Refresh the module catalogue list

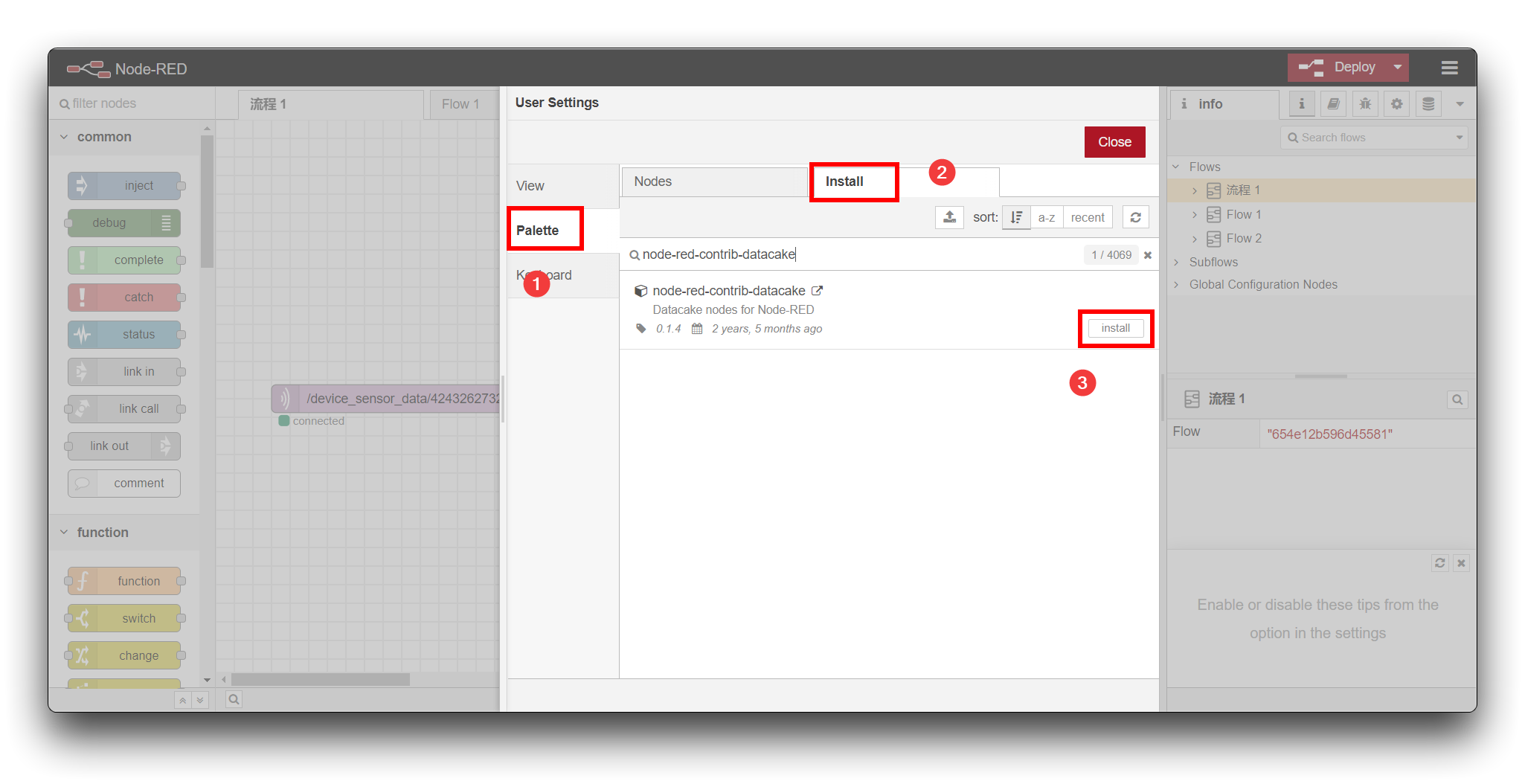(1135, 217)
